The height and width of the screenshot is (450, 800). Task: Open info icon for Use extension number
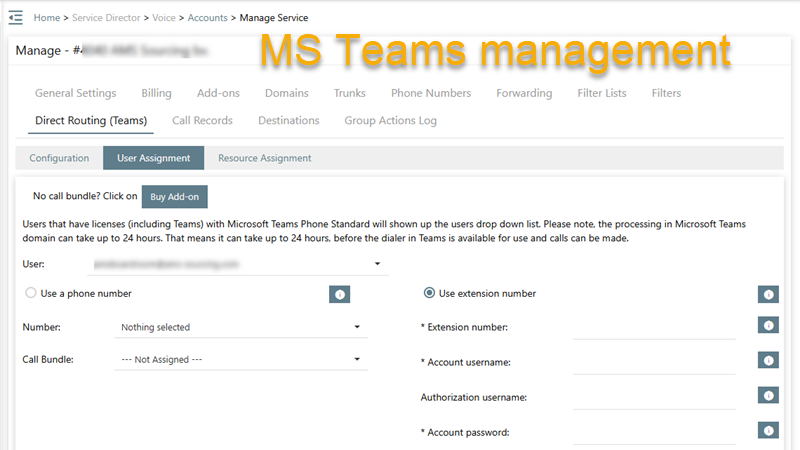768,294
